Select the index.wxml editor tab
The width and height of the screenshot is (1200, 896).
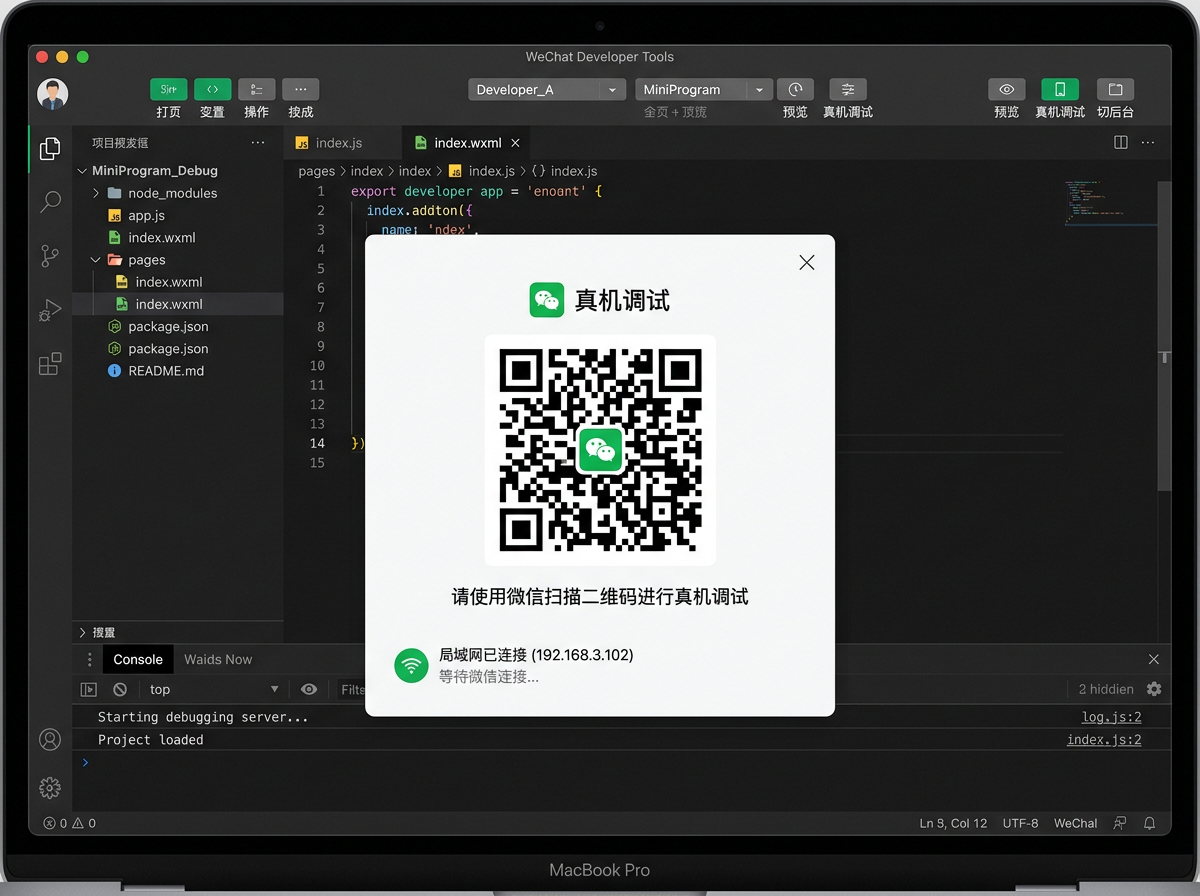click(466, 143)
